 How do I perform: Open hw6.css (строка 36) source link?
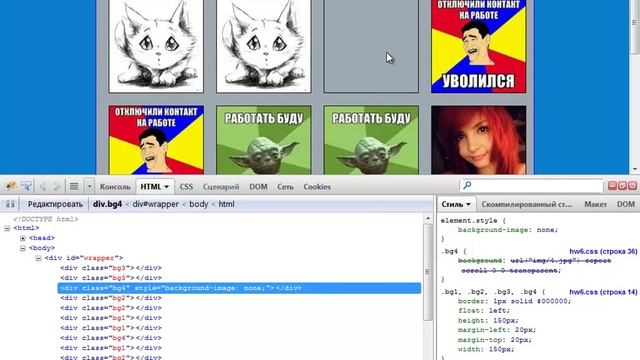603,251
